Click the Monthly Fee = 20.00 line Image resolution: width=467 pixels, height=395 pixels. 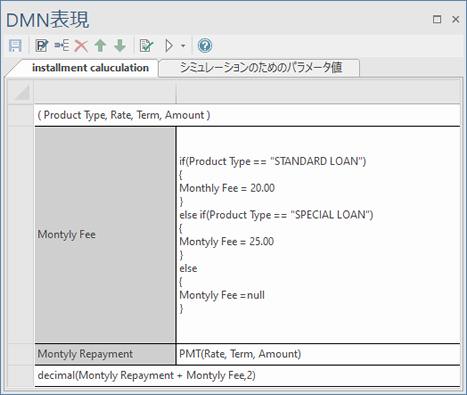click(x=227, y=188)
